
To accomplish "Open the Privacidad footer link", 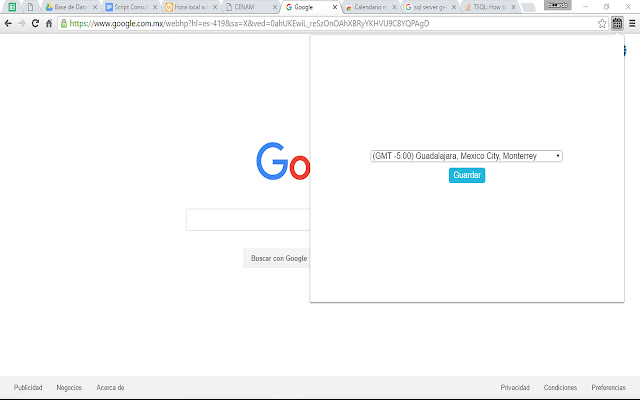I will (515, 387).
